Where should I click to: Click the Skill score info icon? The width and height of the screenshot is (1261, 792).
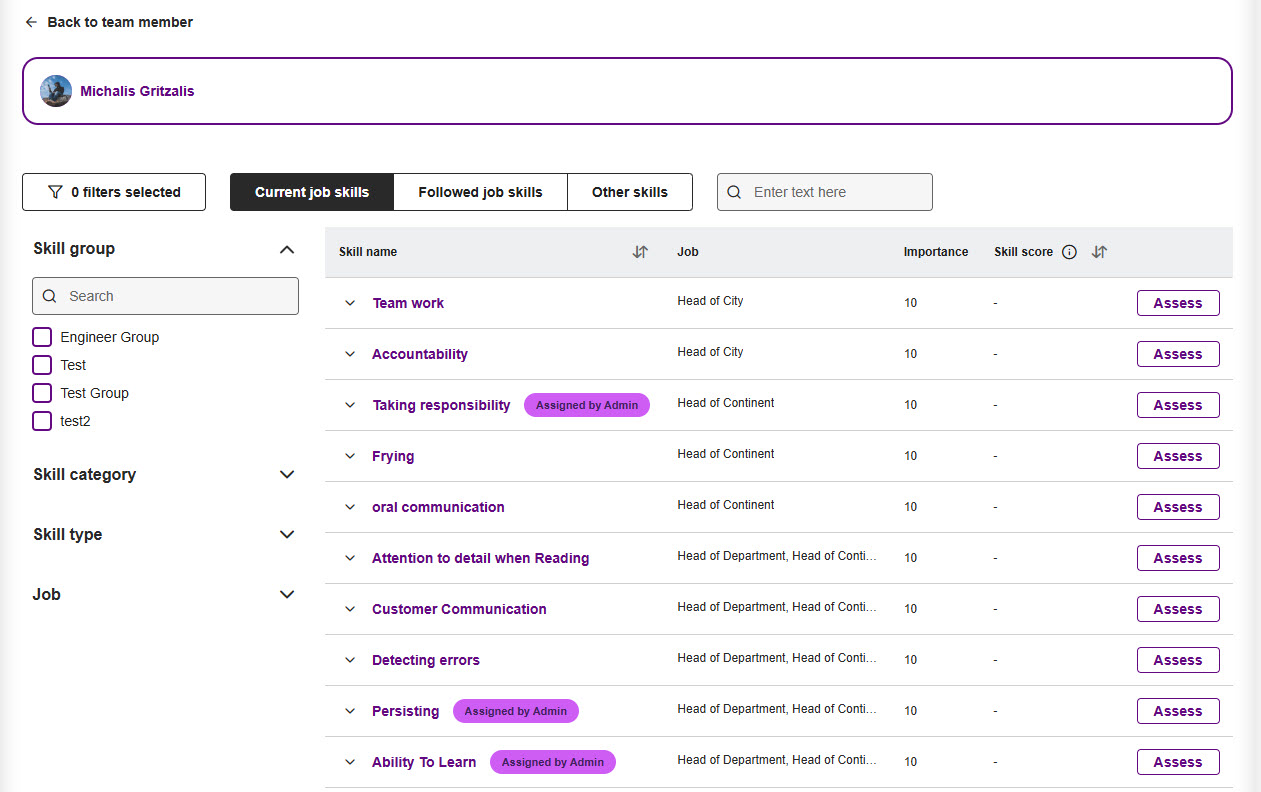pyautogui.click(x=1069, y=252)
